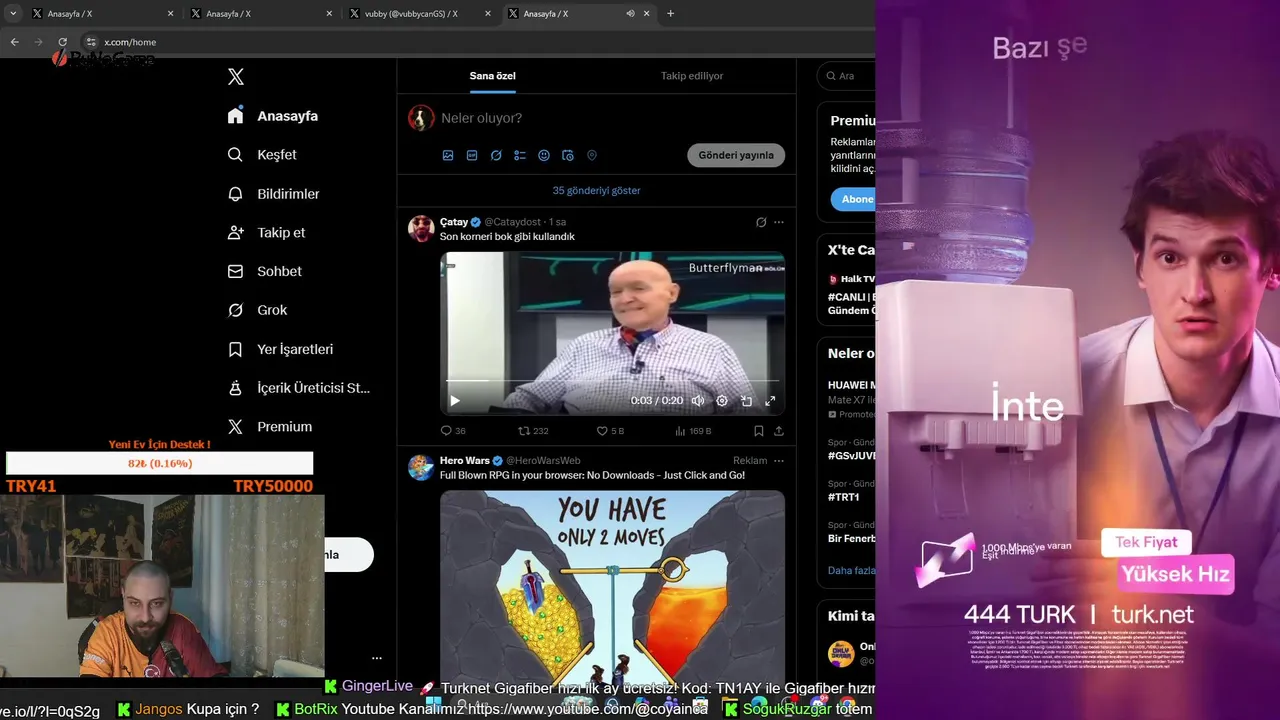
Task: Open account menu three dots
Action: point(377,658)
